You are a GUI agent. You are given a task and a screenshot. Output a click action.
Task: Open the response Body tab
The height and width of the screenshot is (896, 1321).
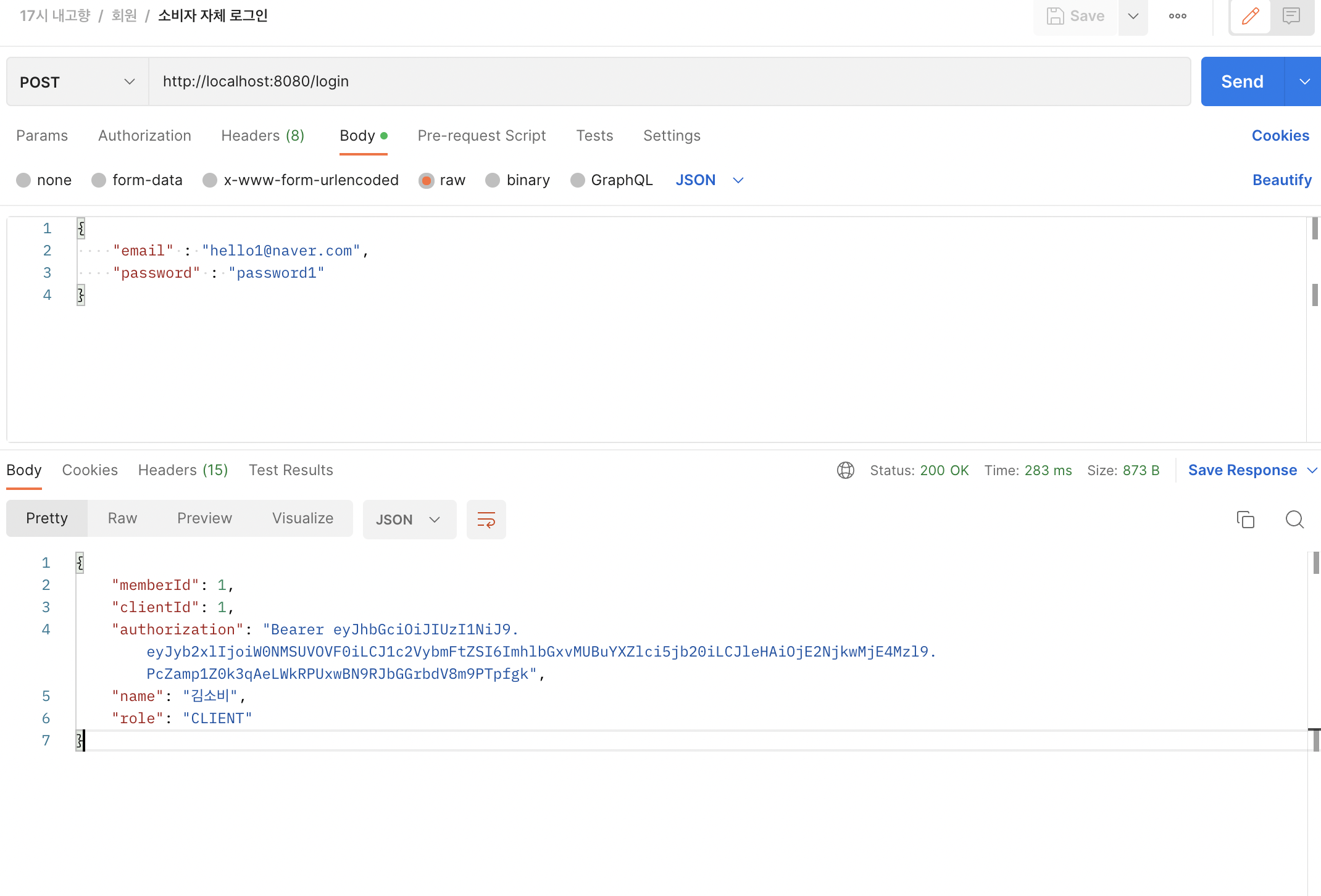pyautogui.click(x=24, y=470)
